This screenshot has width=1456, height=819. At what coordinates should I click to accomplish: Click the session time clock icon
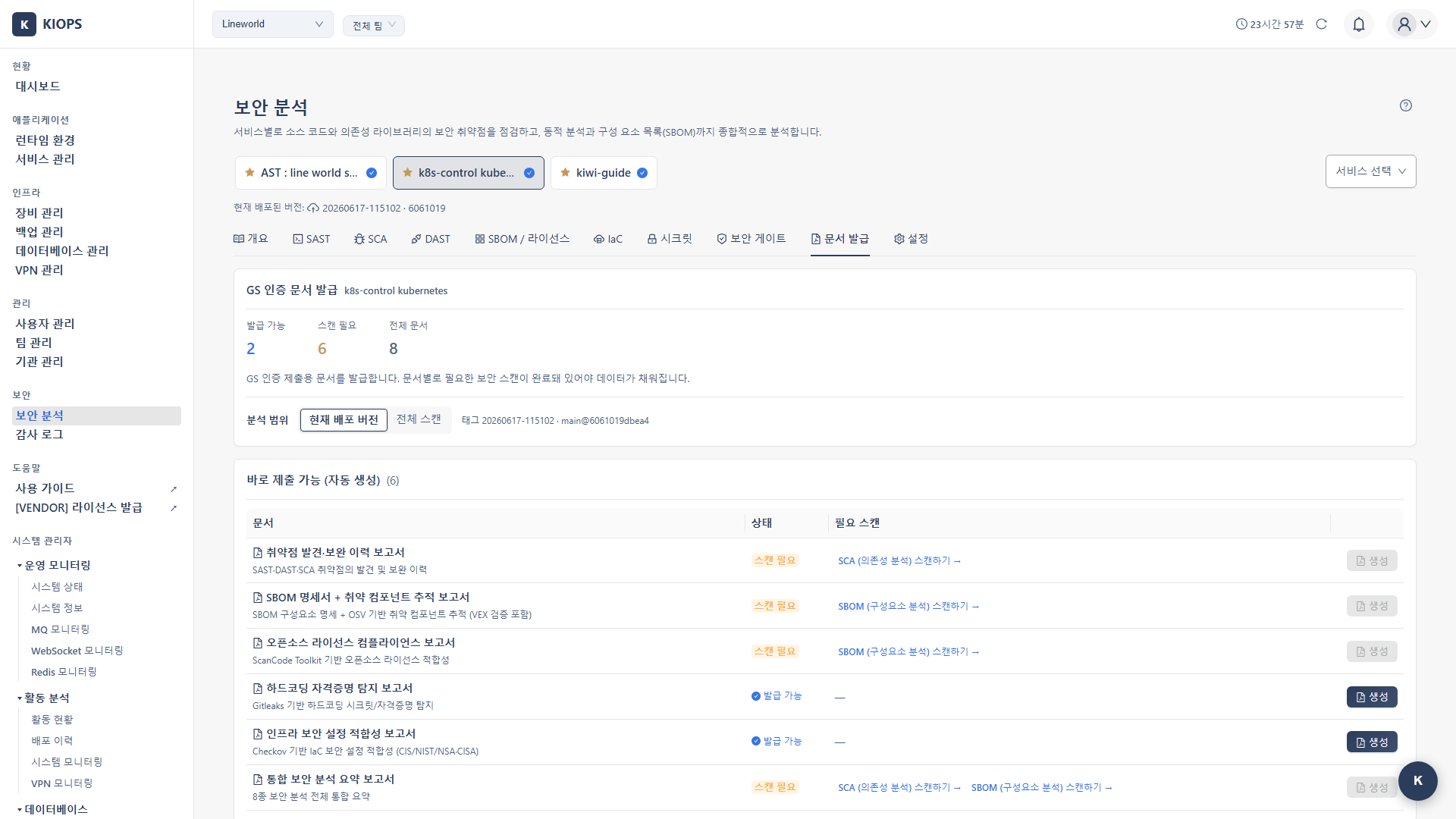pos(1241,24)
